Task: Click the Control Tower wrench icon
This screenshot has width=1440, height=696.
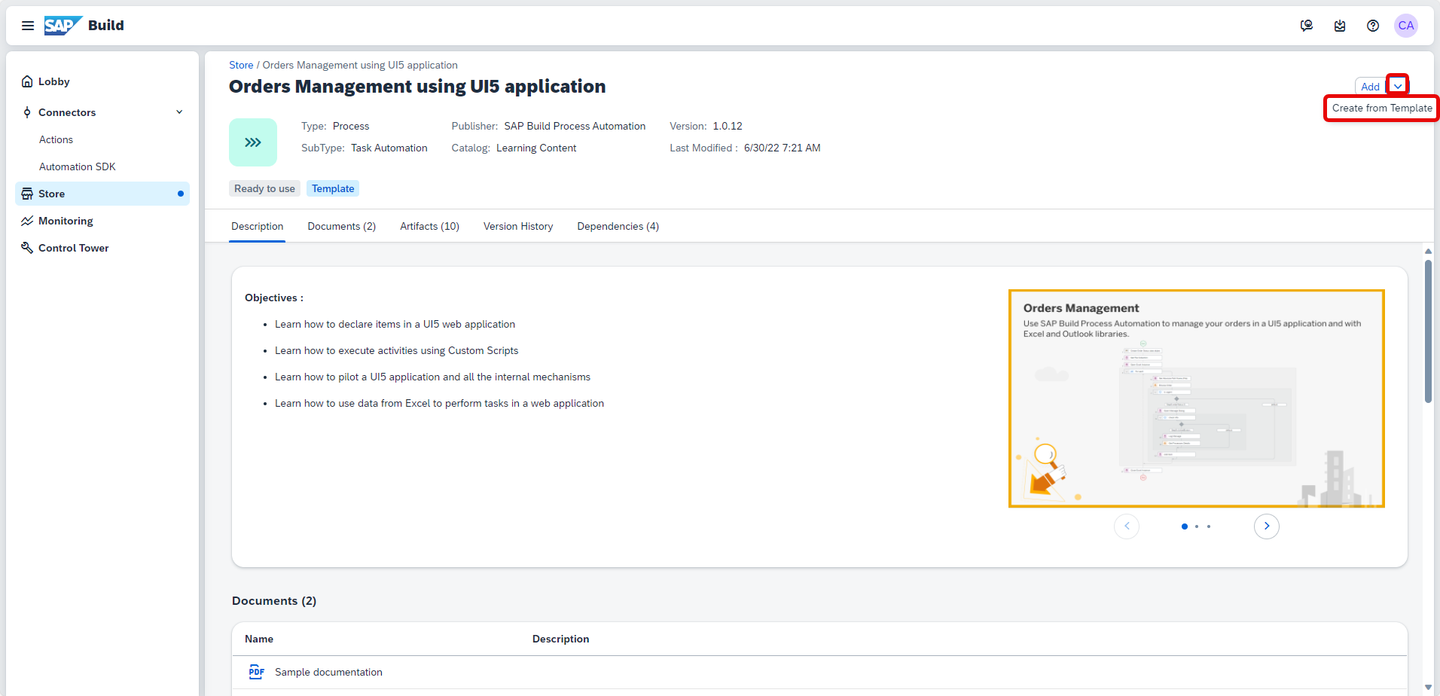Action: pyautogui.click(x=27, y=248)
